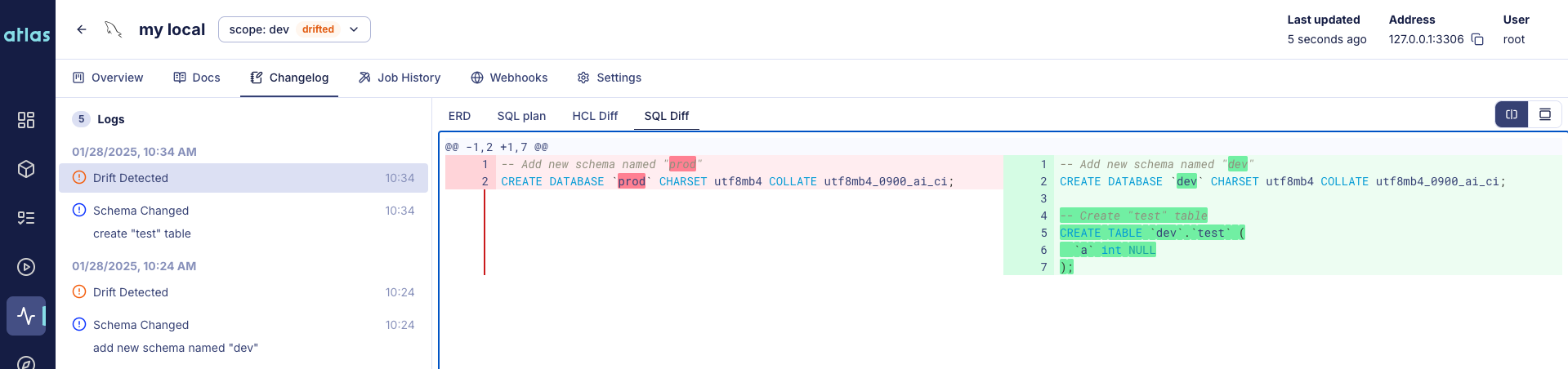Click added comment '-- Create "test" table'
The width and height of the screenshot is (1568, 369).
pos(1133,216)
